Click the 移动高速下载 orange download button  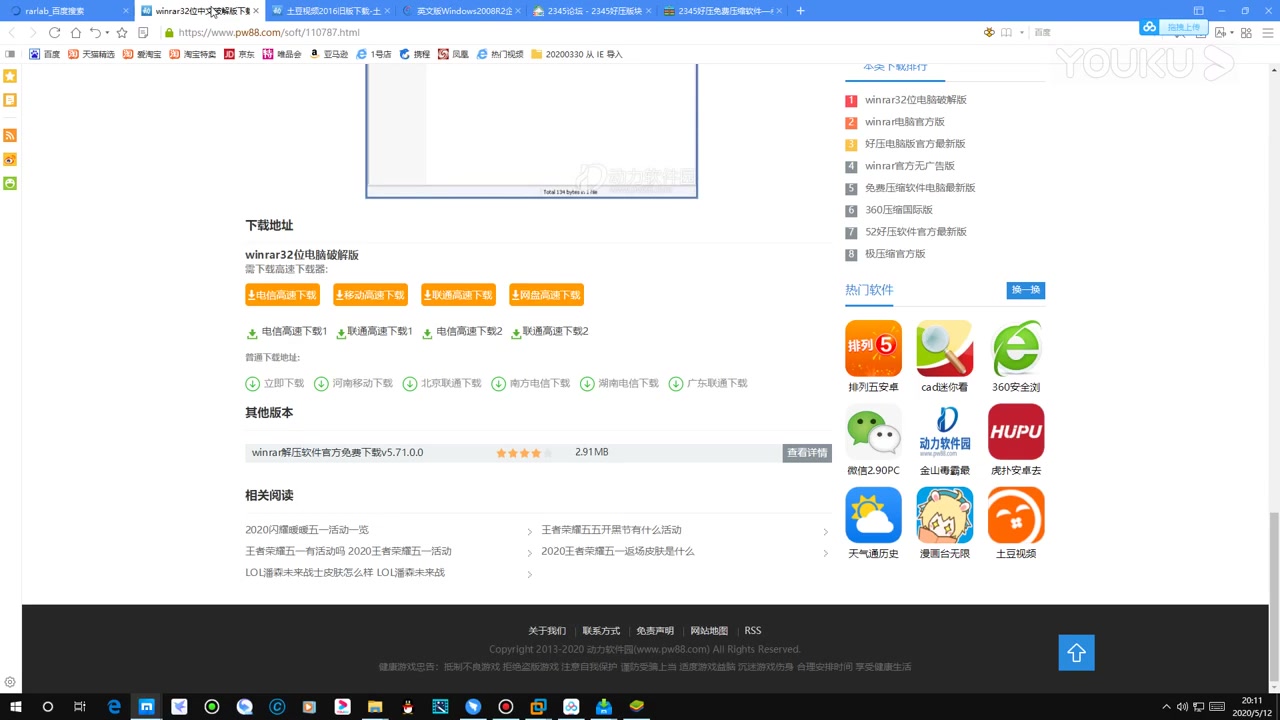point(370,295)
